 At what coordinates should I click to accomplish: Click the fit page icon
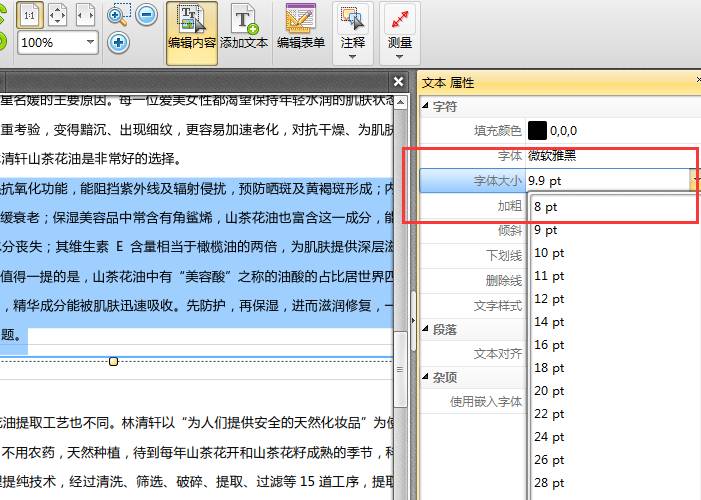tap(58, 15)
